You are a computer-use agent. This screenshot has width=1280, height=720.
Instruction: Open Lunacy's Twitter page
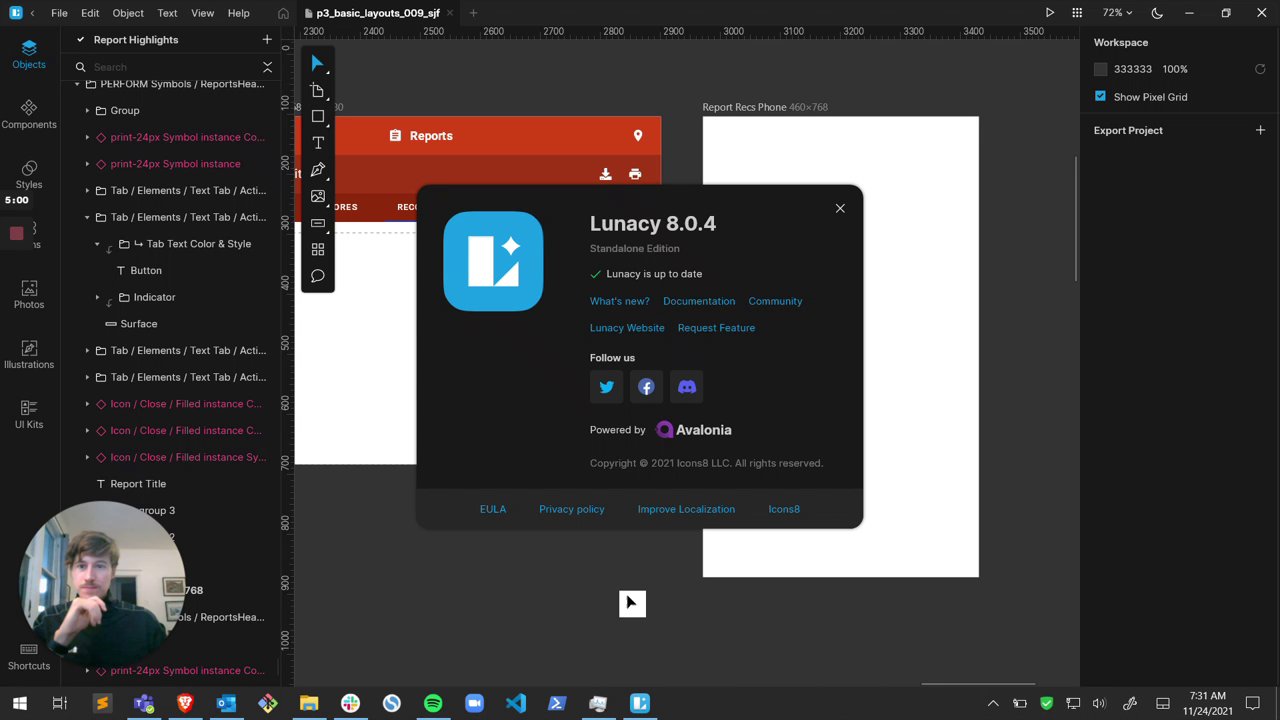(x=606, y=387)
